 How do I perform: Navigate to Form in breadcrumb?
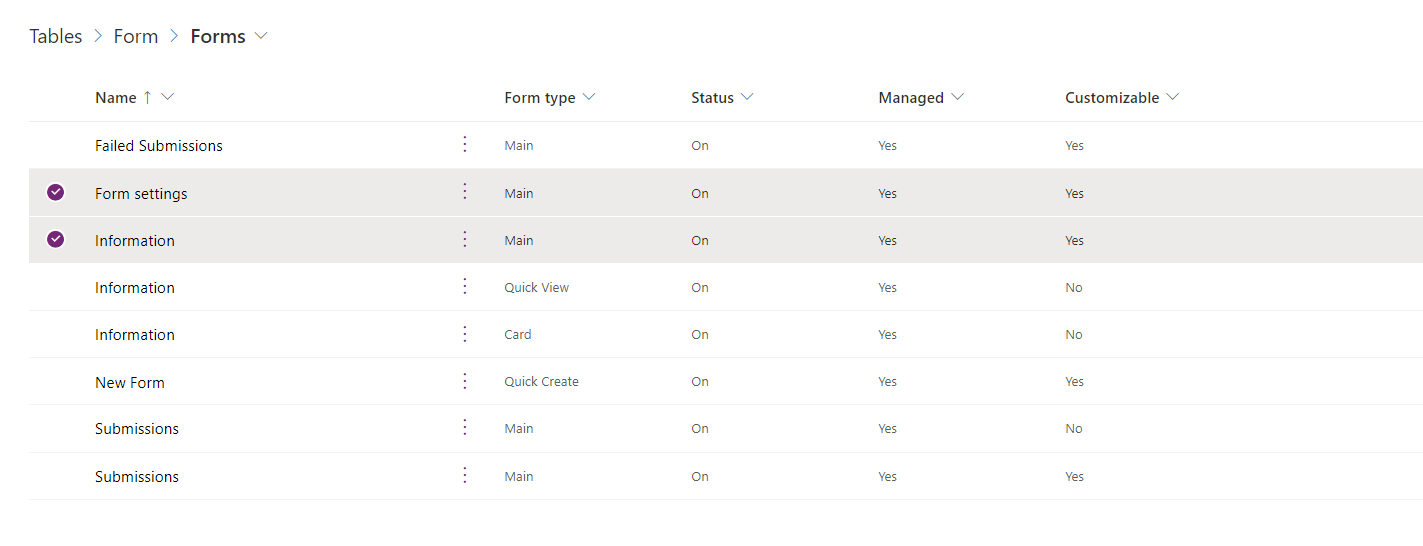point(136,36)
